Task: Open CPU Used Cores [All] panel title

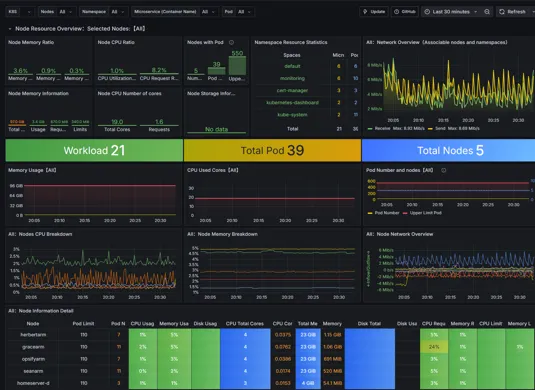Action: tap(213, 170)
